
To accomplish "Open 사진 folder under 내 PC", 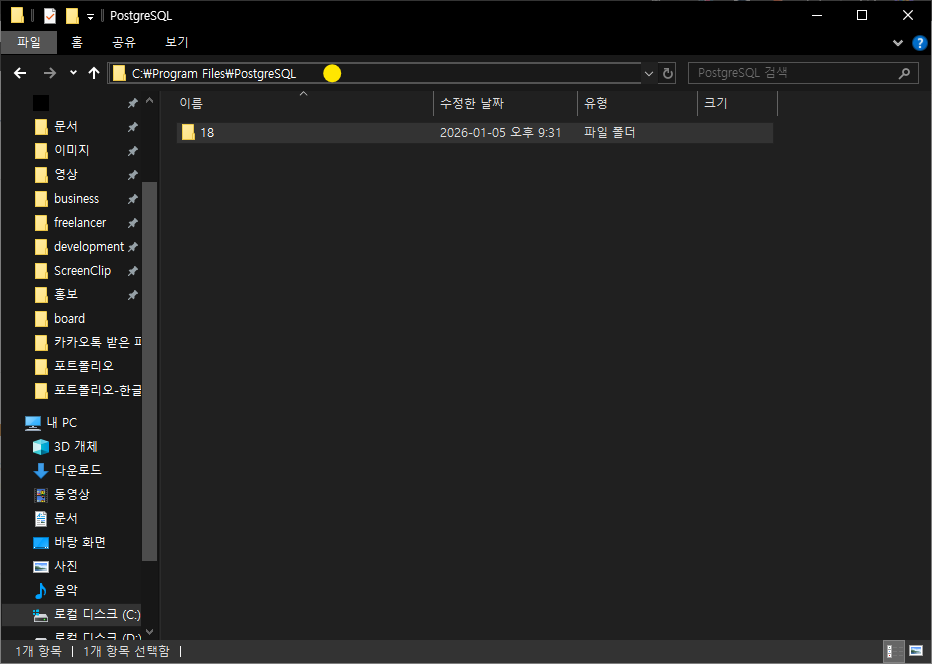I will click(65, 567).
